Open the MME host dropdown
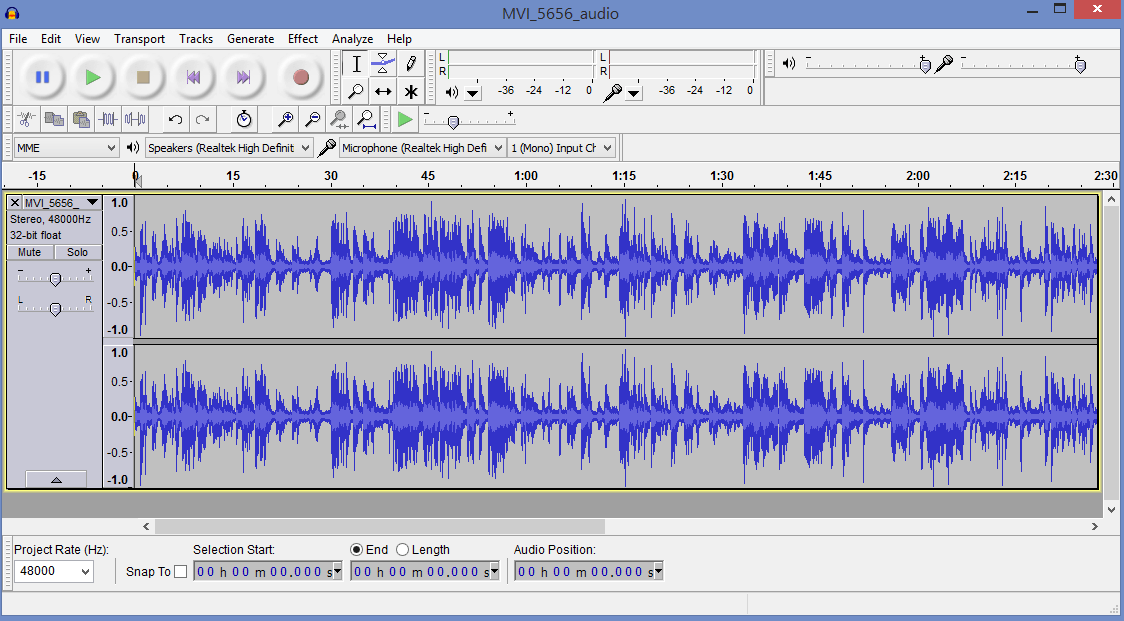The height and width of the screenshot is (621, 1124). click(65, 147)
